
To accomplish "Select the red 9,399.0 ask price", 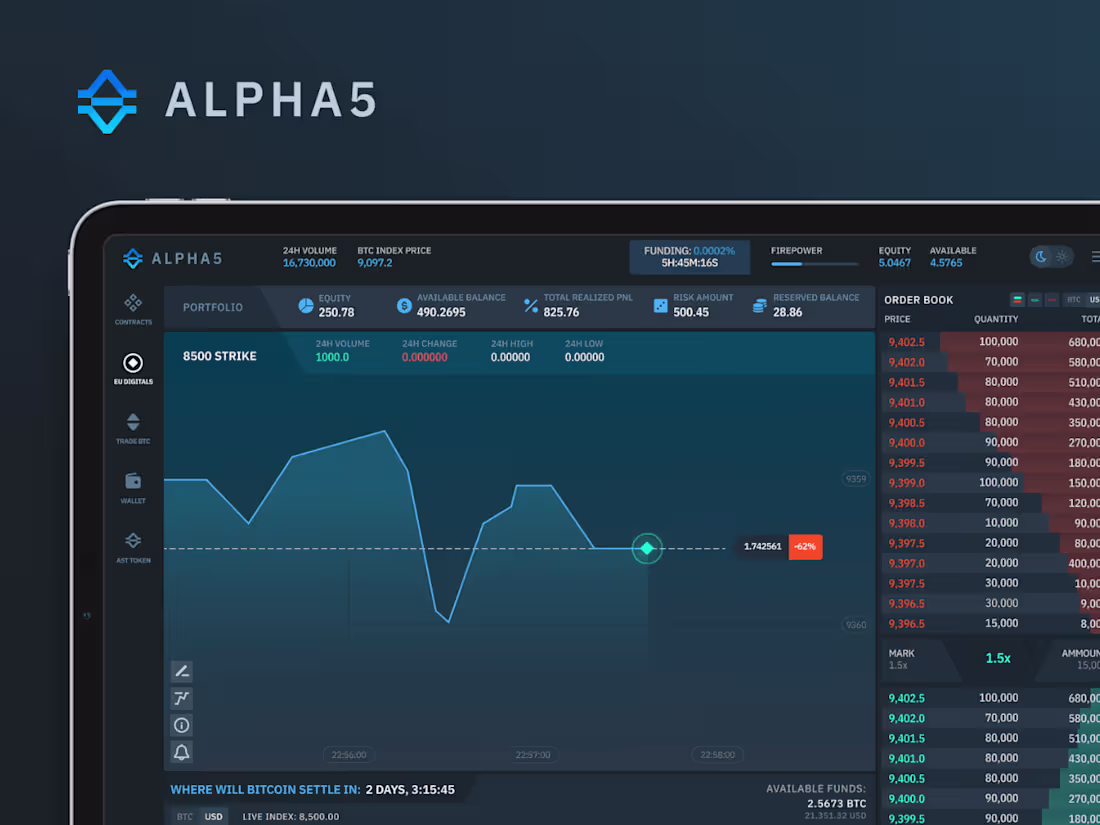I will click(906, 483).
